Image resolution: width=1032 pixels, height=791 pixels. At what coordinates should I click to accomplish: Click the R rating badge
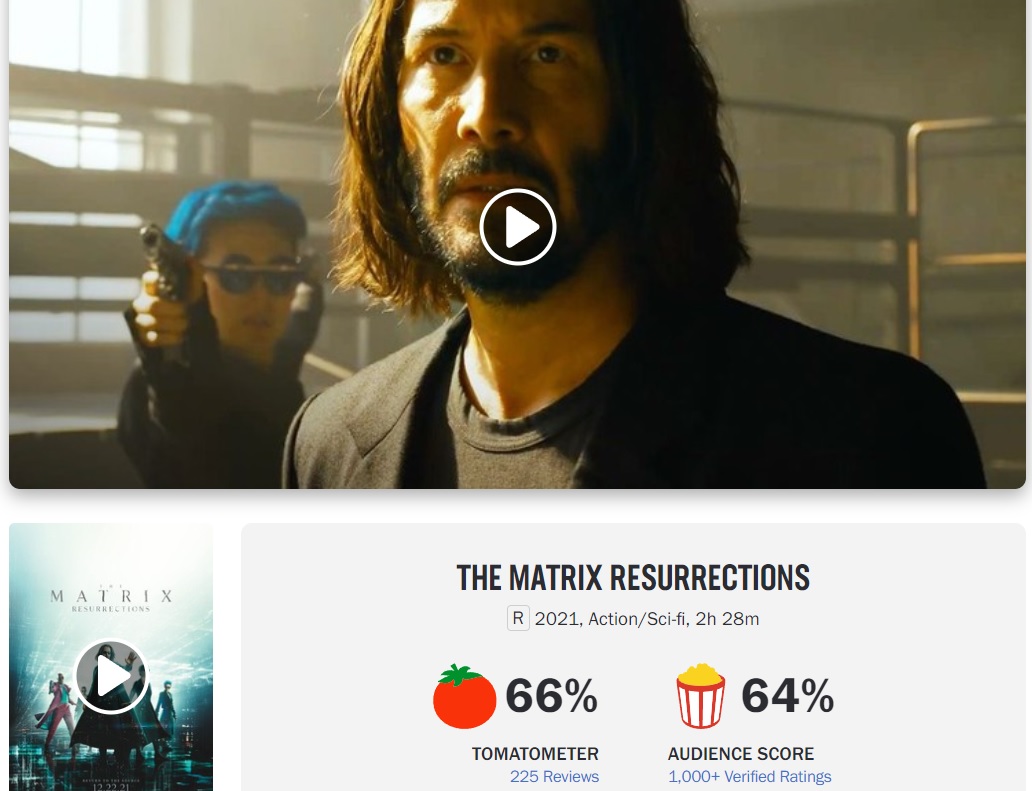[518, 619]
